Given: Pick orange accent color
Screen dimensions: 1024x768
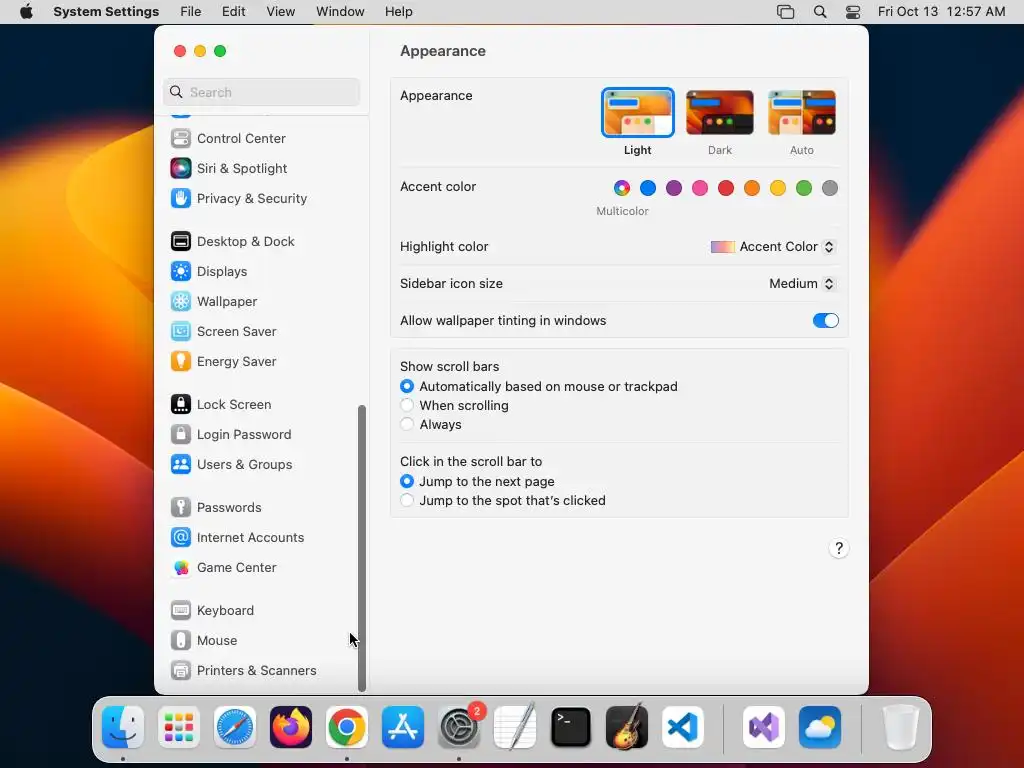Looking at the screenshot, I should tap(752, 189).
